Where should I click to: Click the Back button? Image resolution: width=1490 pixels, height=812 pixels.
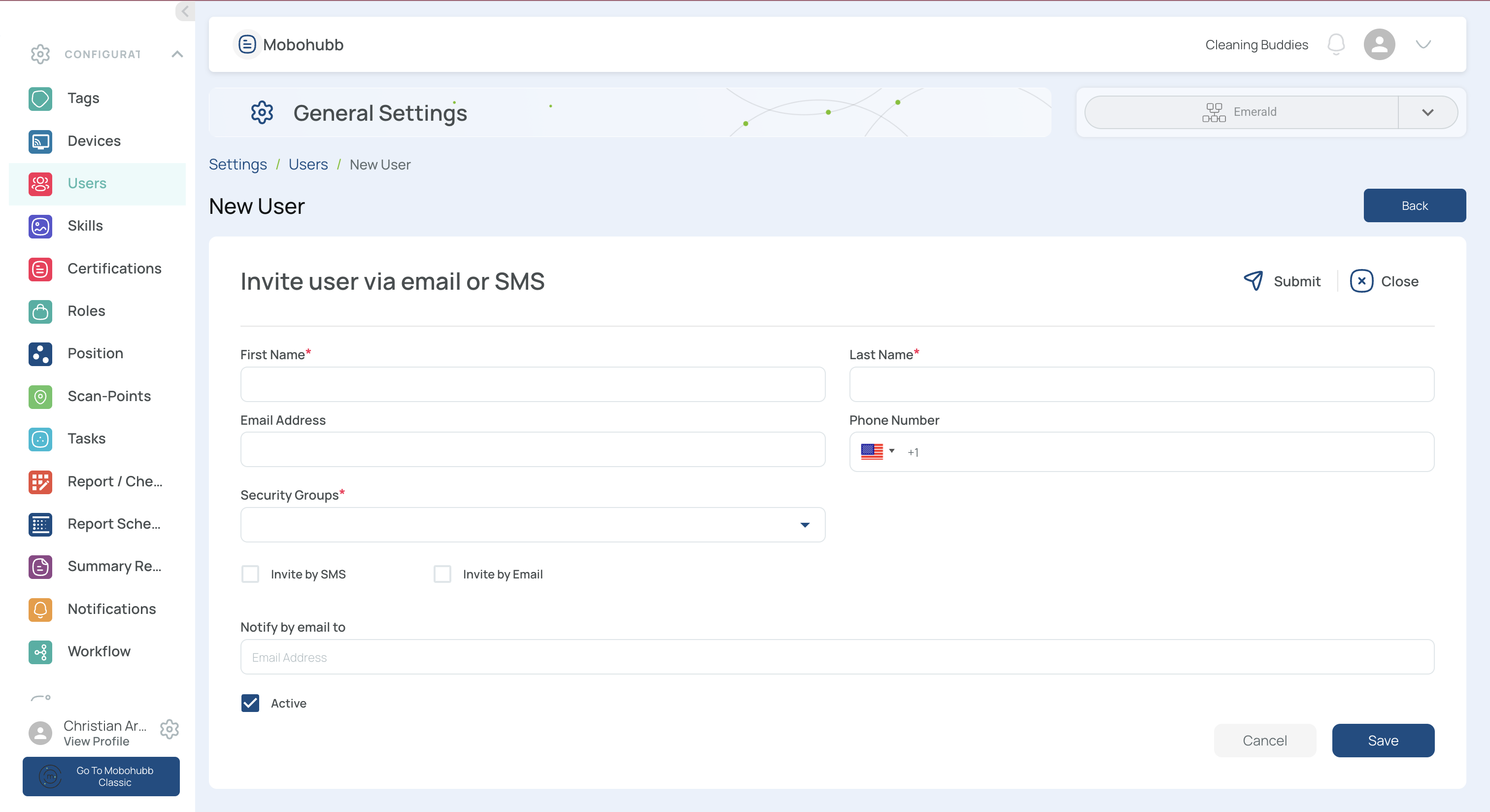click(x=1414, y=205)
